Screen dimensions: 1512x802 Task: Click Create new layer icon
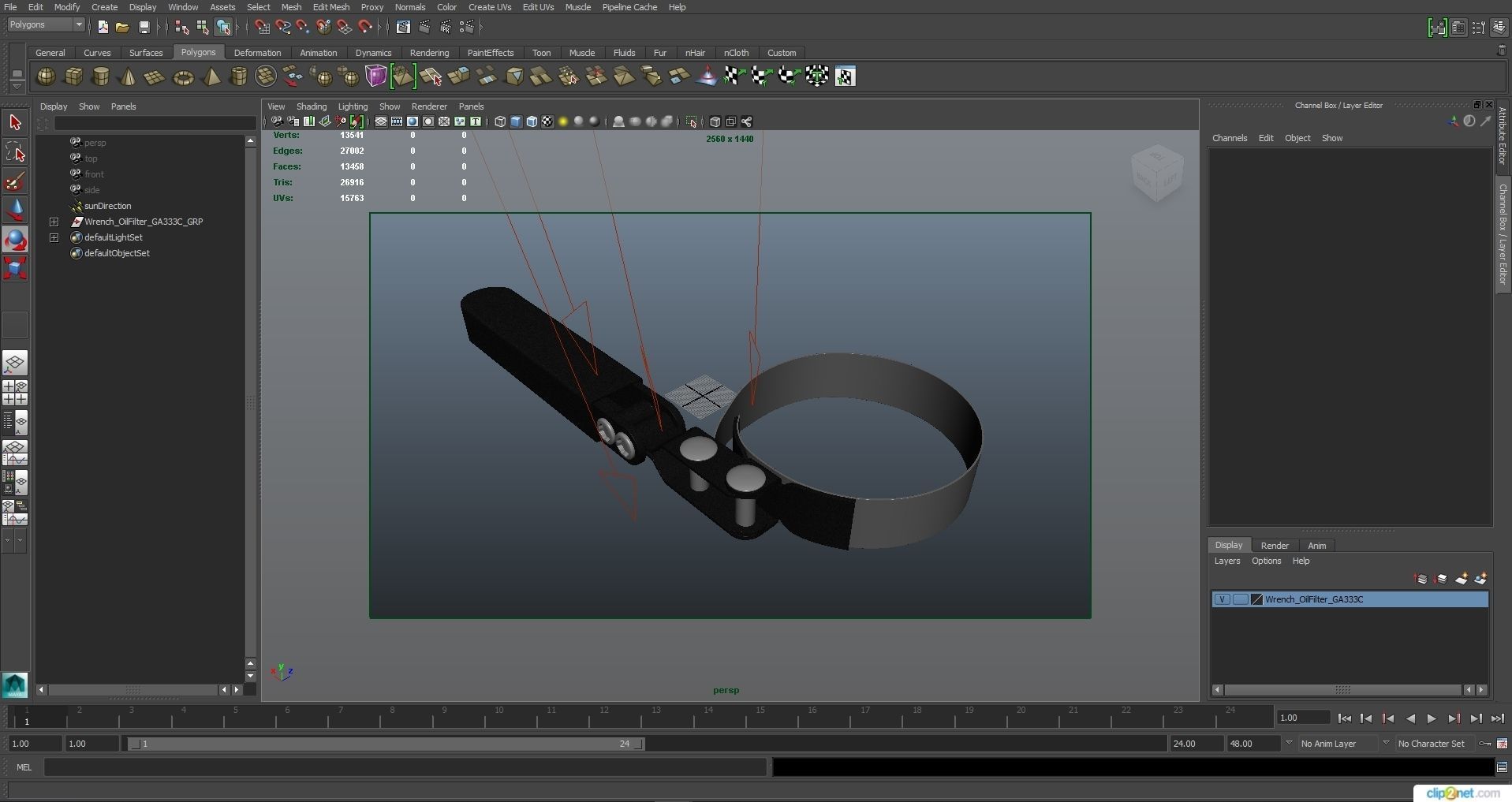click(x=1462, y=579)
